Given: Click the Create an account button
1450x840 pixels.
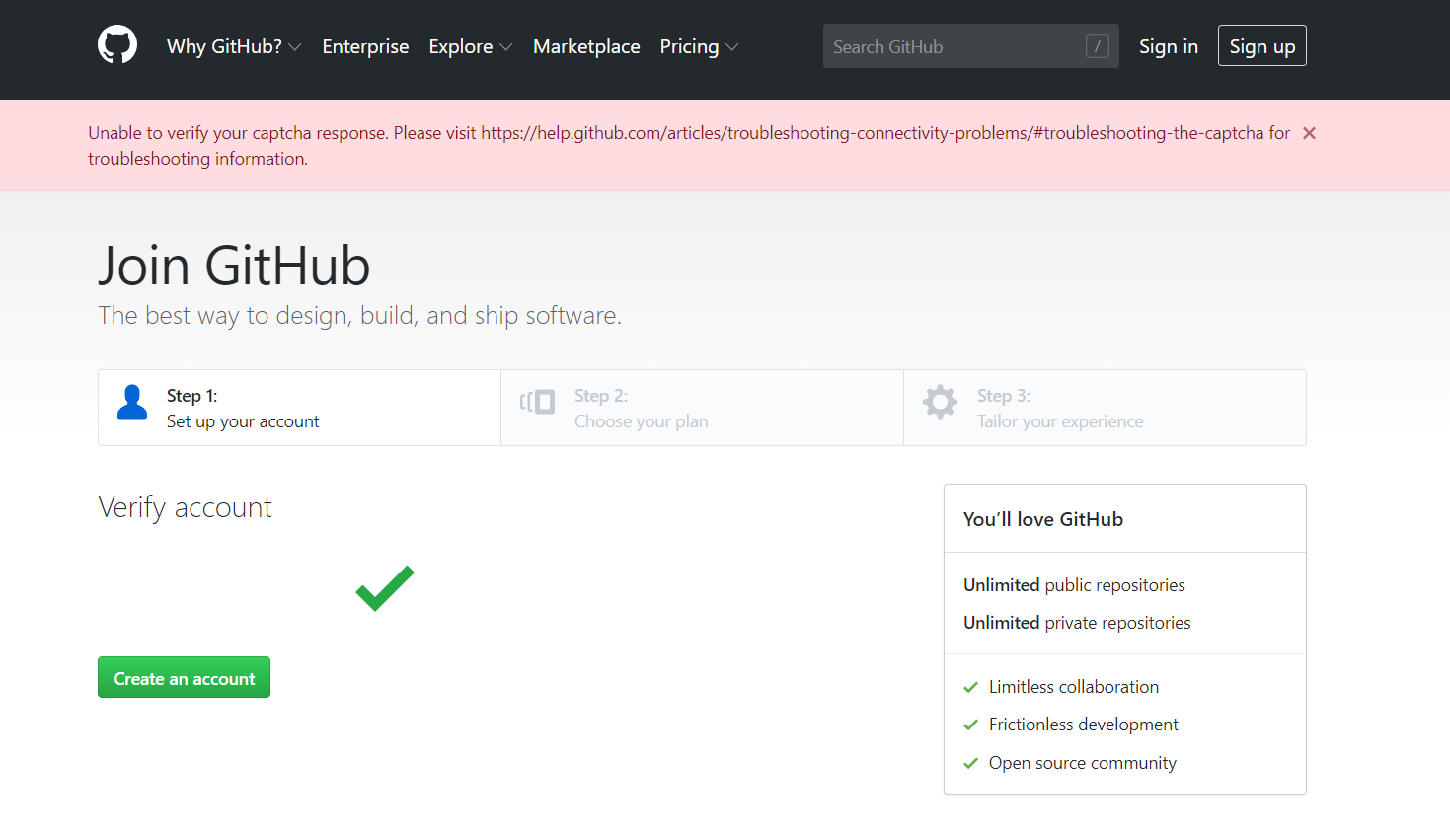Looking at the screenshot, I should point(184,677).
